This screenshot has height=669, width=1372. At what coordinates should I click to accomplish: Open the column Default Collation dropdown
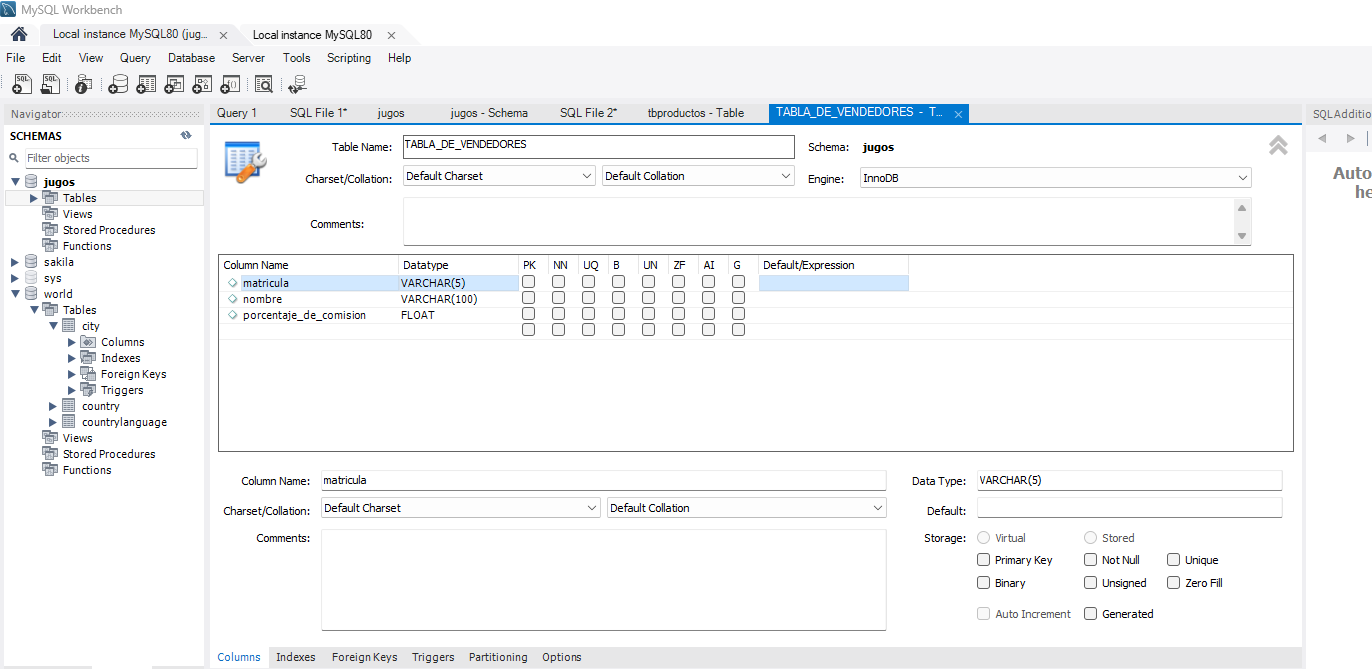pyautogui.click(x=747, y=508)
